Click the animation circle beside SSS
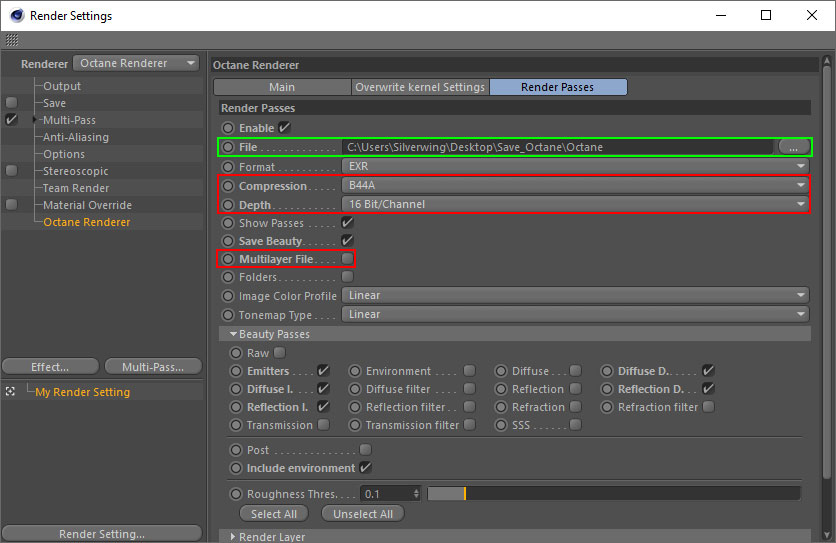The image size is (836, 543). [x=501, y=425]
